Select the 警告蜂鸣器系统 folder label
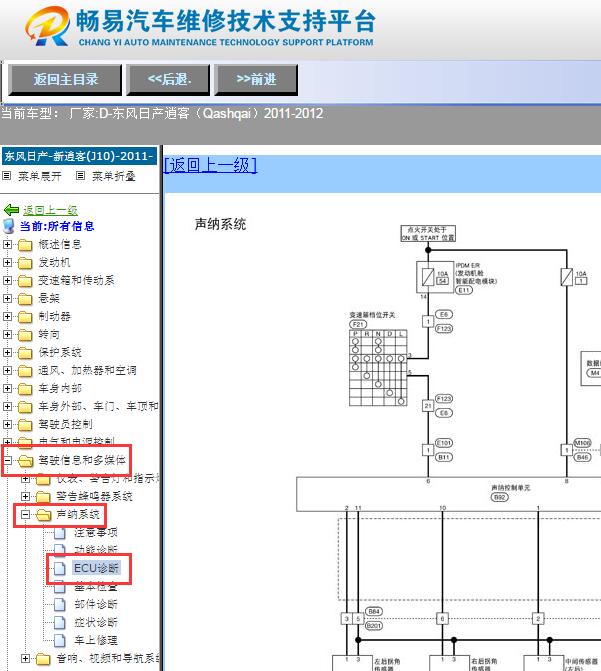Viewport: 601px width, 671px height. [94, 496]
